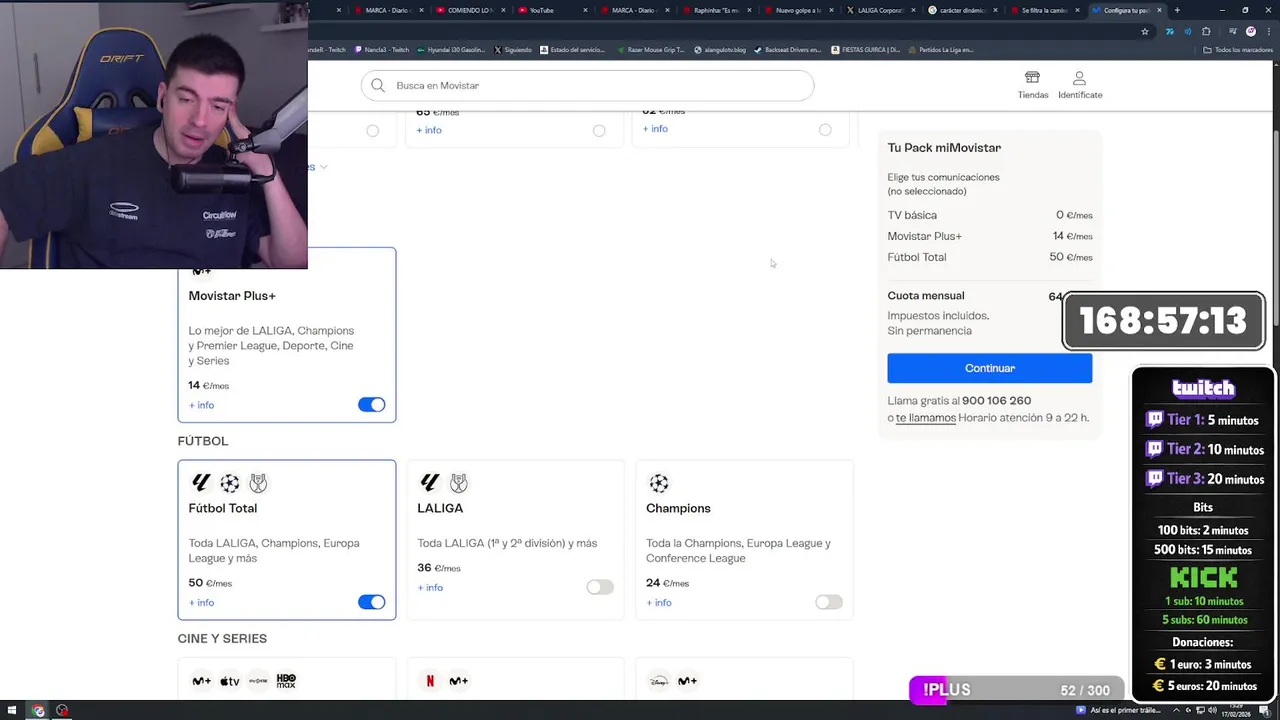Click the Europa League icon in Fútbol Total card
Screen dimensions: 1280x720
(258, 483)
